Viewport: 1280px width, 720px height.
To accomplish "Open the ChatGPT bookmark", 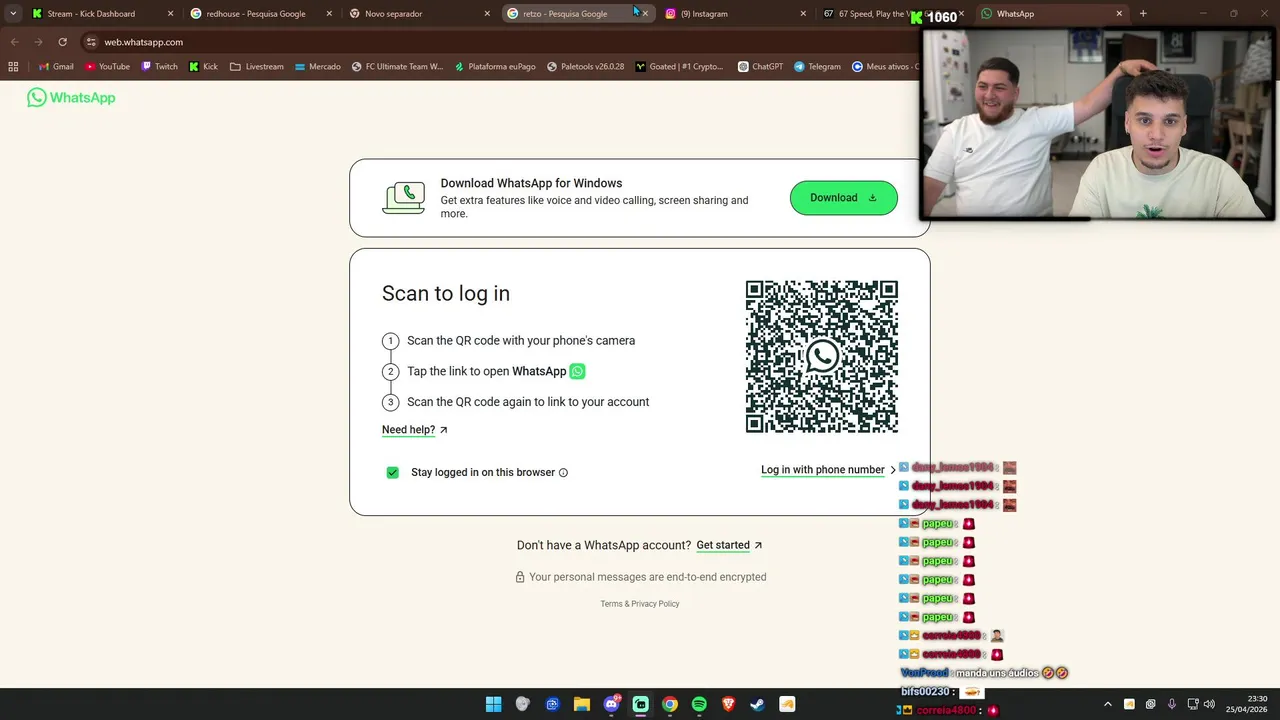I will 760,67.
